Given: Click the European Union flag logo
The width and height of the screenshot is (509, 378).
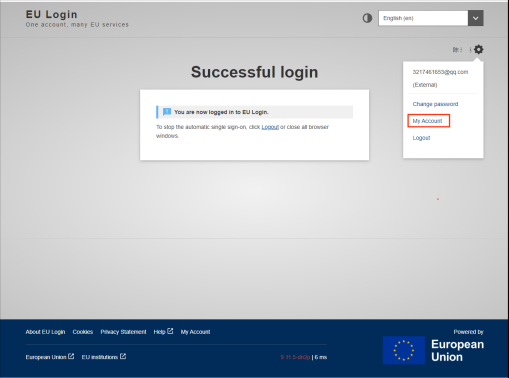Looking at the screenshot, I should [x=404, y=350].
